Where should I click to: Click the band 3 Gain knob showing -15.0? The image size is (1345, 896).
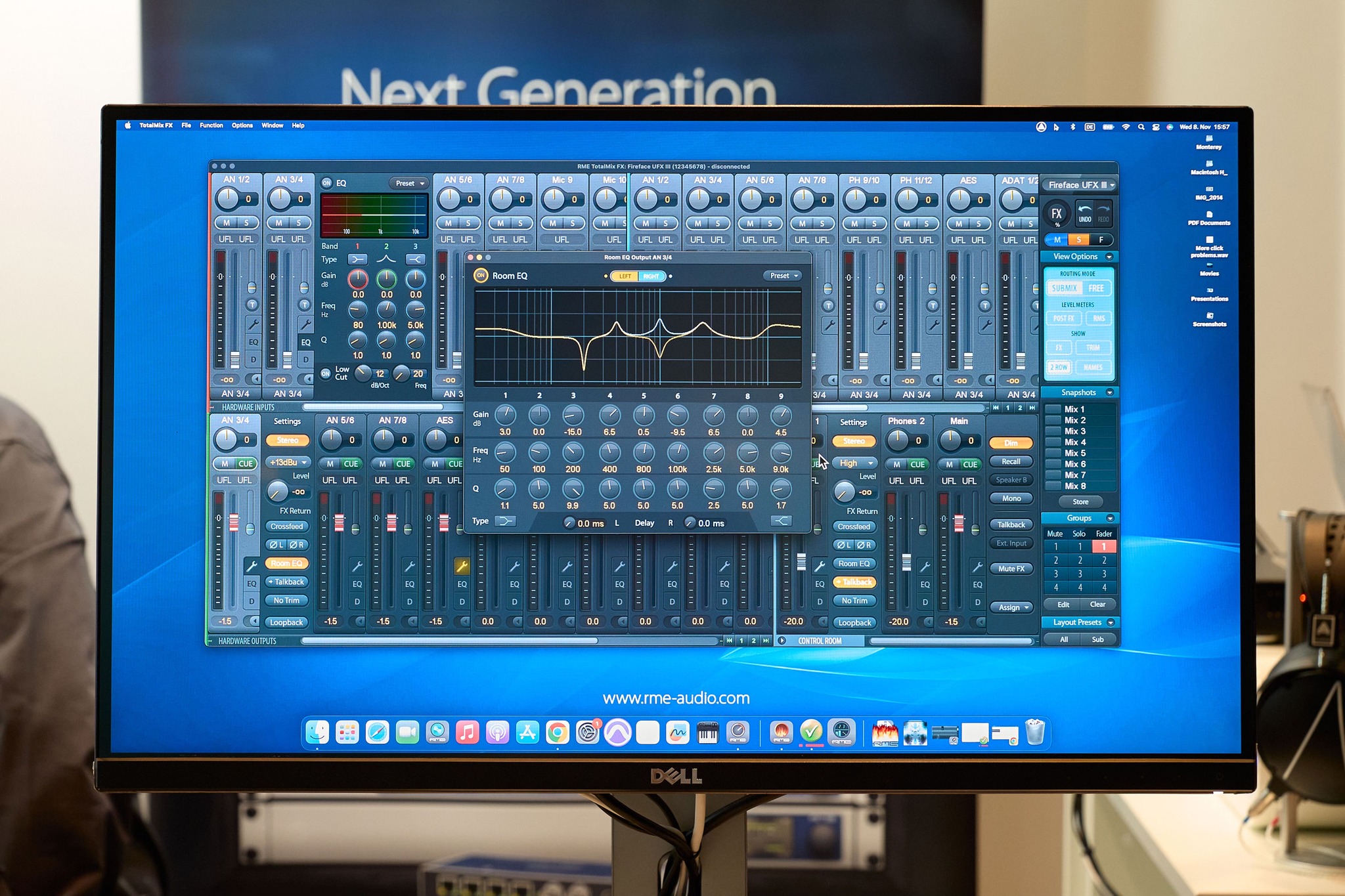pos(573,416)
